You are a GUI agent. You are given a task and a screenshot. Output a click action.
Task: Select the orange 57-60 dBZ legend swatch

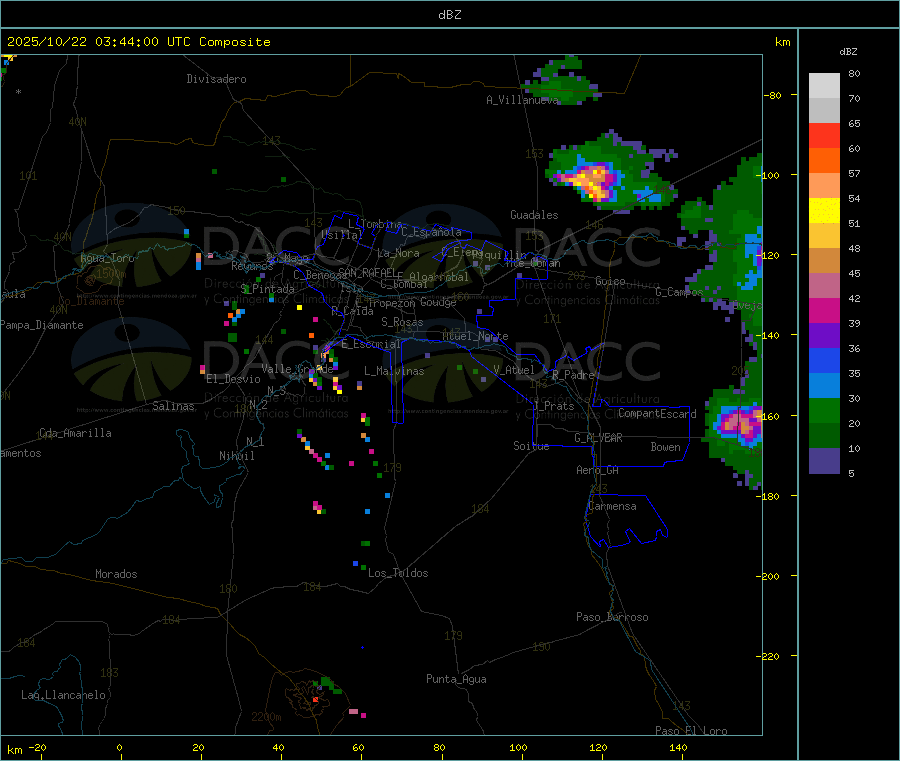pos(824,161)
